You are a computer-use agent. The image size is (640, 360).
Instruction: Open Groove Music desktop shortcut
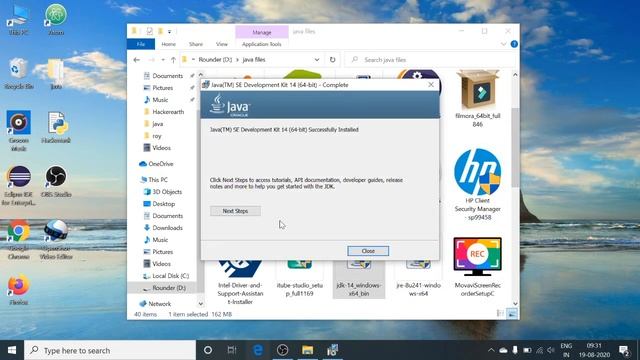18,131
